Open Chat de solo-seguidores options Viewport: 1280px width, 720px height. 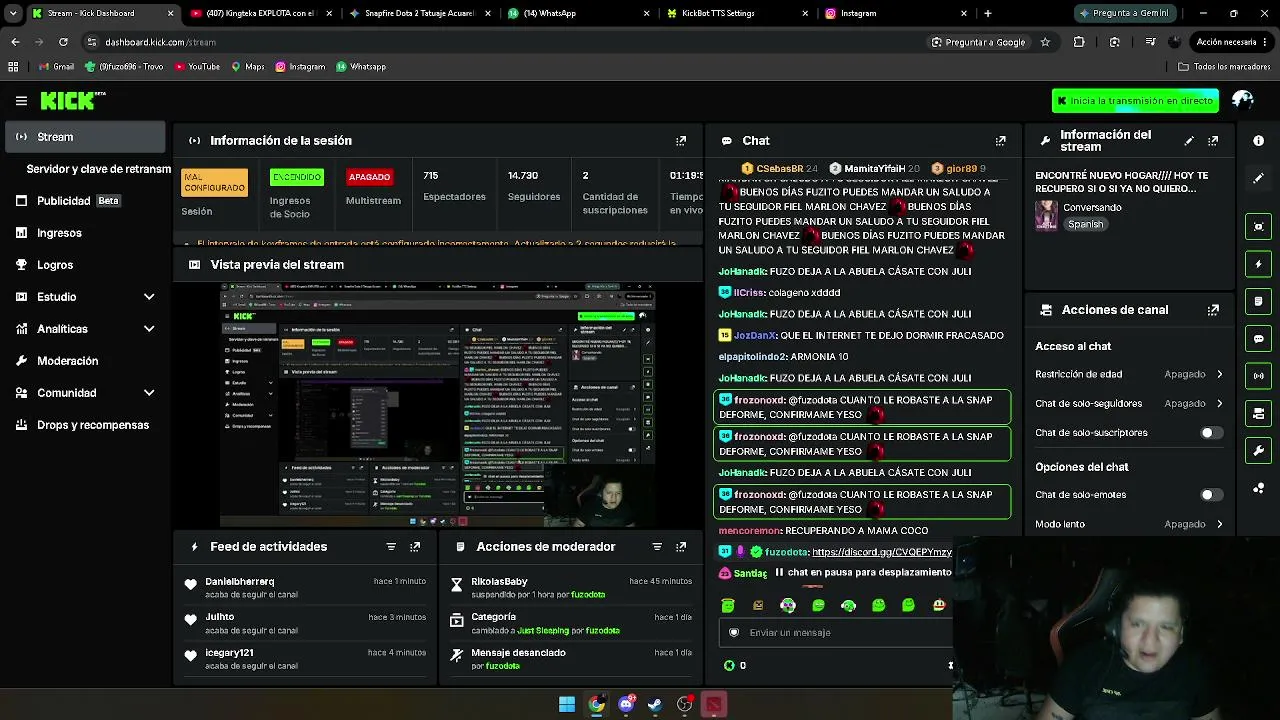(x=1130, y=404)
